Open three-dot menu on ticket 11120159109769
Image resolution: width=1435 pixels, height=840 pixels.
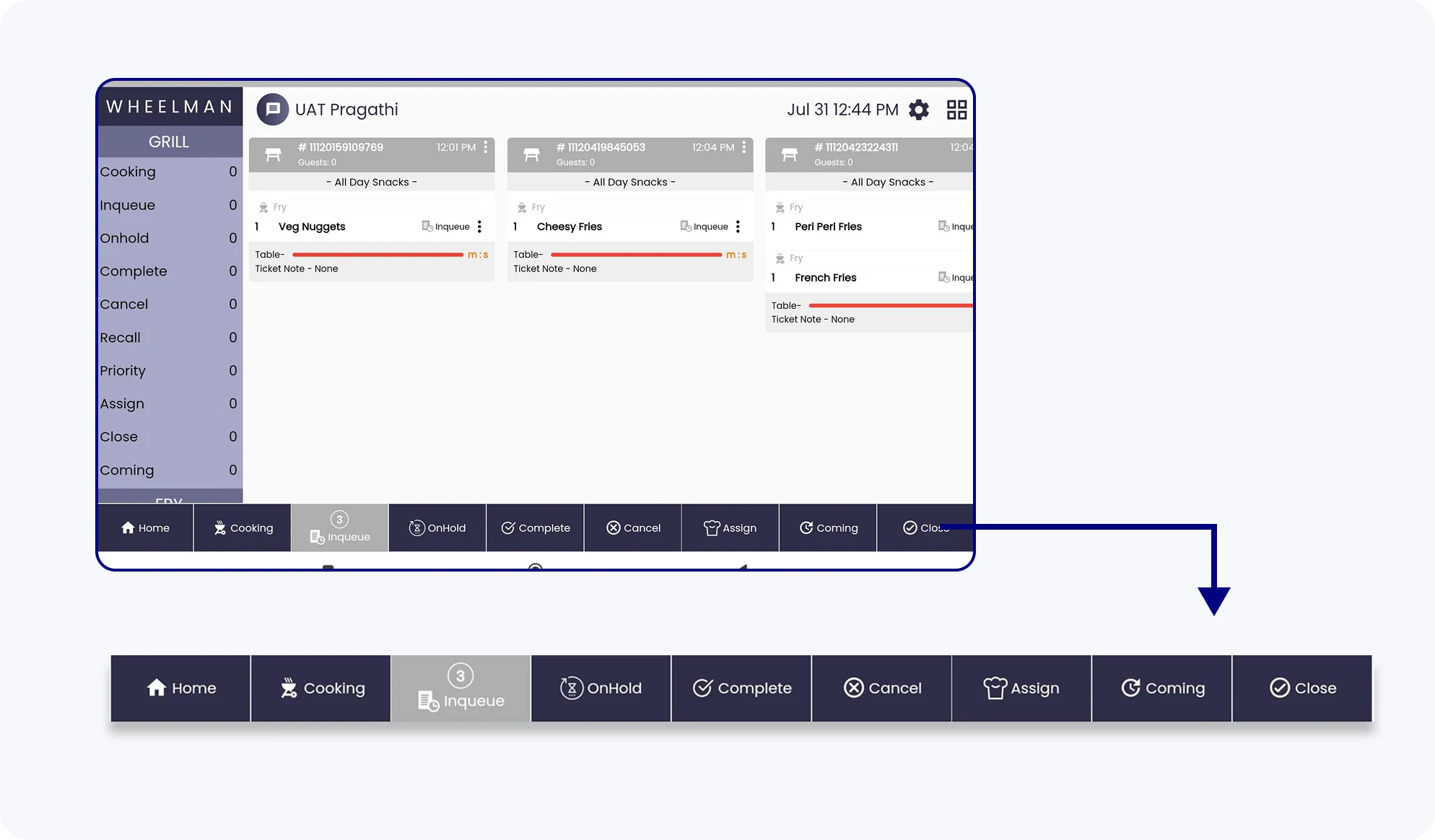click(486, 147)
